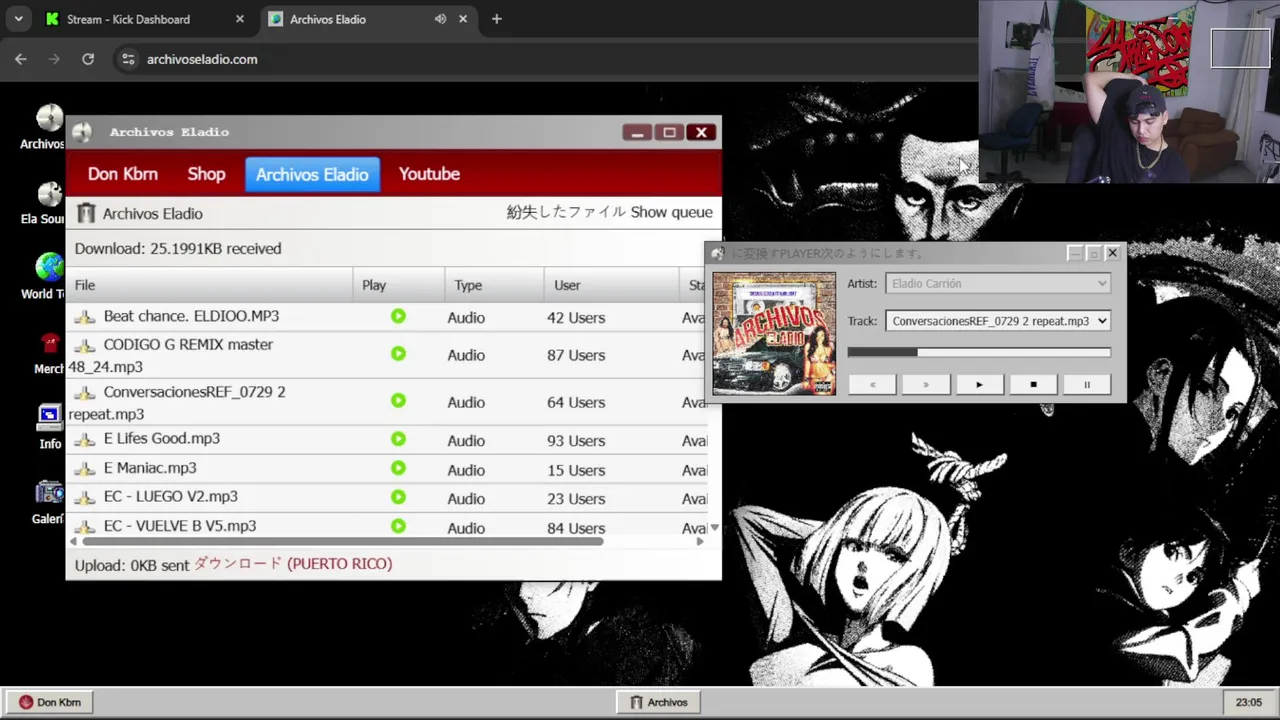Open a new browser tab
The height and width of the screenshot is (720, 1280).
(x=496, y=19)
